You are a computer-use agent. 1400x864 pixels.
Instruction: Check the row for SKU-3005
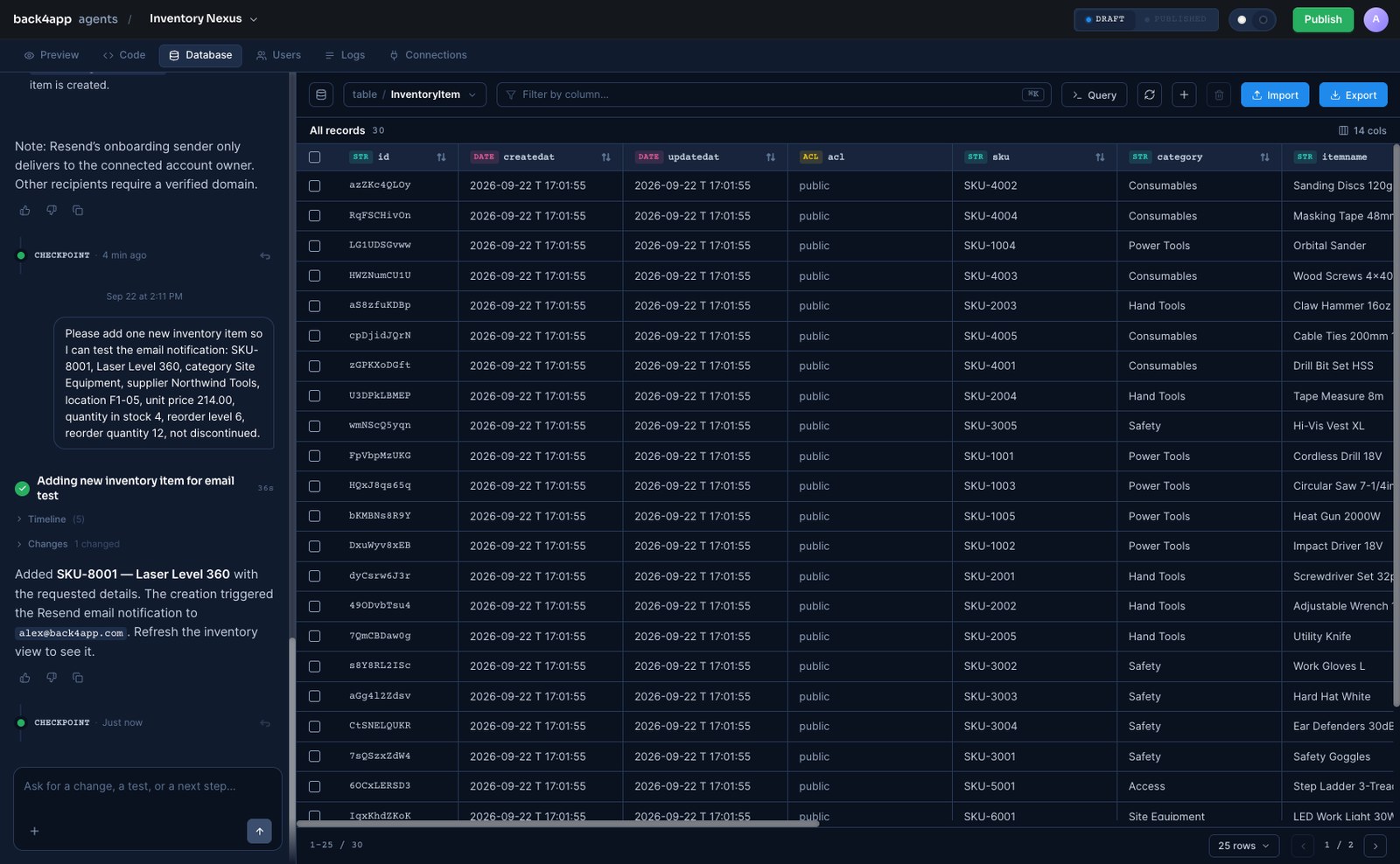pos(315,426)
